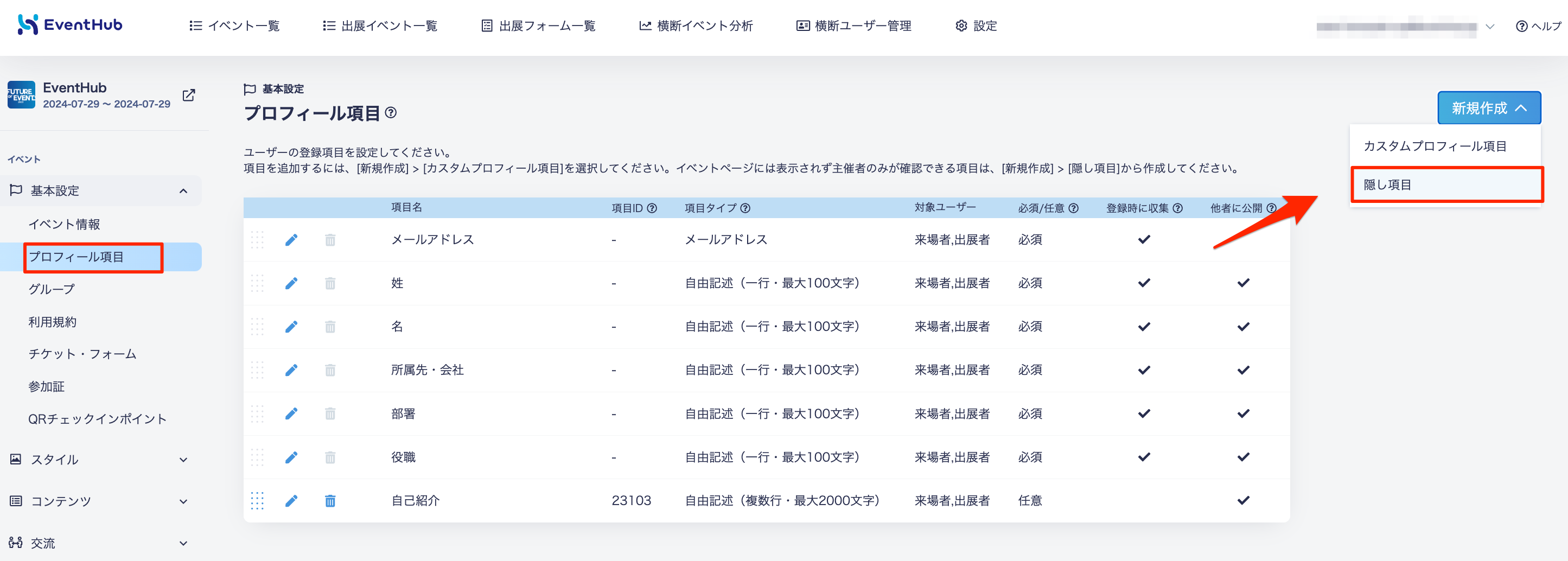This screenshot has height=561, width=1568.
Task: Click the 項目名 column header
Action: click(406, 207)
